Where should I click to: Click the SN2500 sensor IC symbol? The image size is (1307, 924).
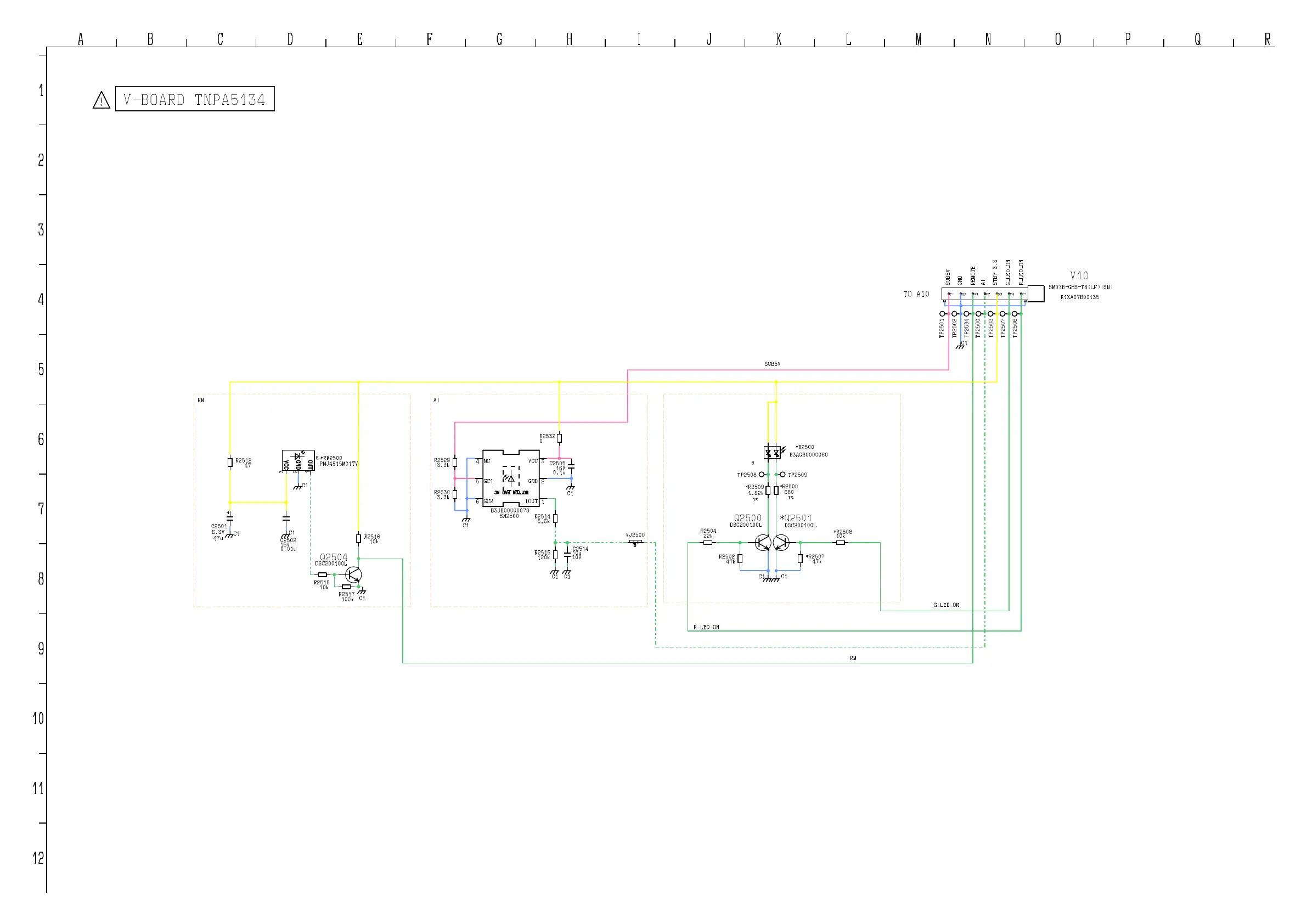(x=511, y=478)
